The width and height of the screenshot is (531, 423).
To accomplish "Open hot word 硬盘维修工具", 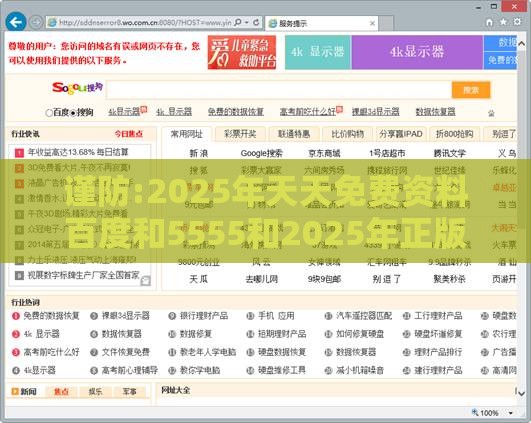I will 282,370.
